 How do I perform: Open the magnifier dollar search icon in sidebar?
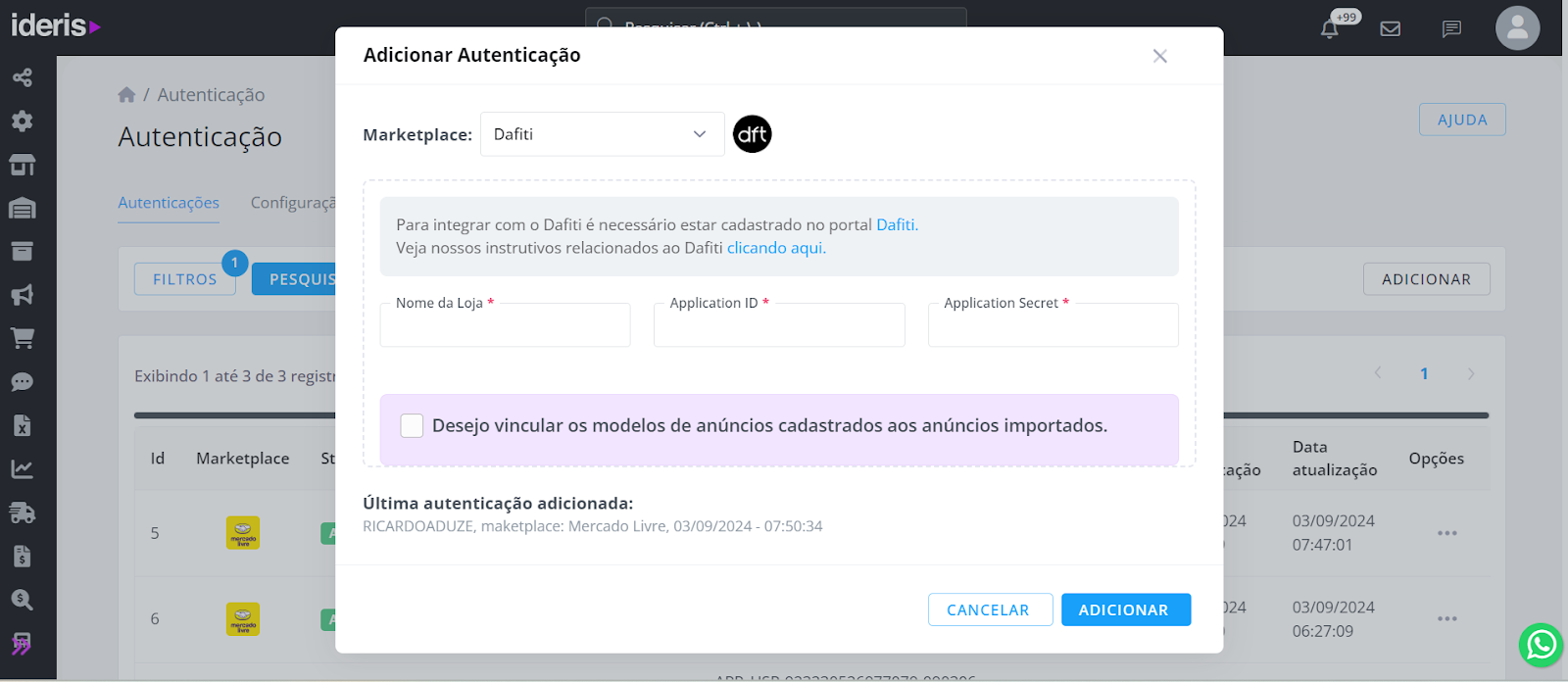coord(22,600)
